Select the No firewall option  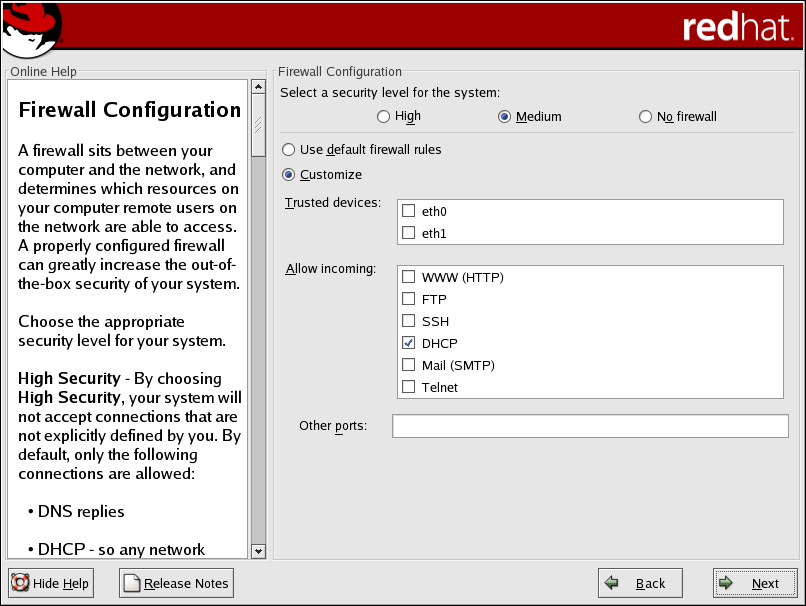[x=646, y=117]
